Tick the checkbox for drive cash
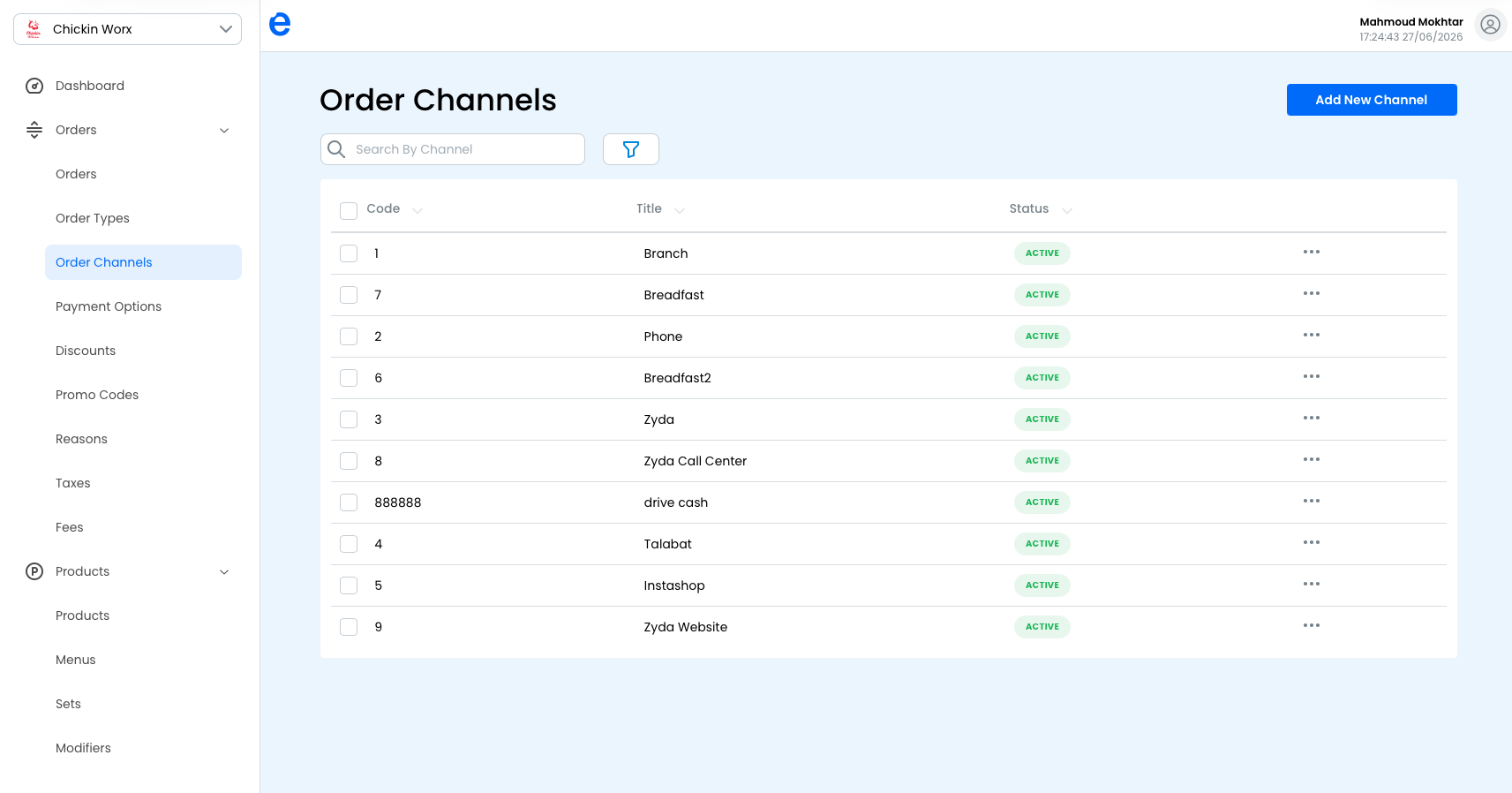Viewport: 1512px width, 793px height. pyautogui.click(x=349, y=502)
